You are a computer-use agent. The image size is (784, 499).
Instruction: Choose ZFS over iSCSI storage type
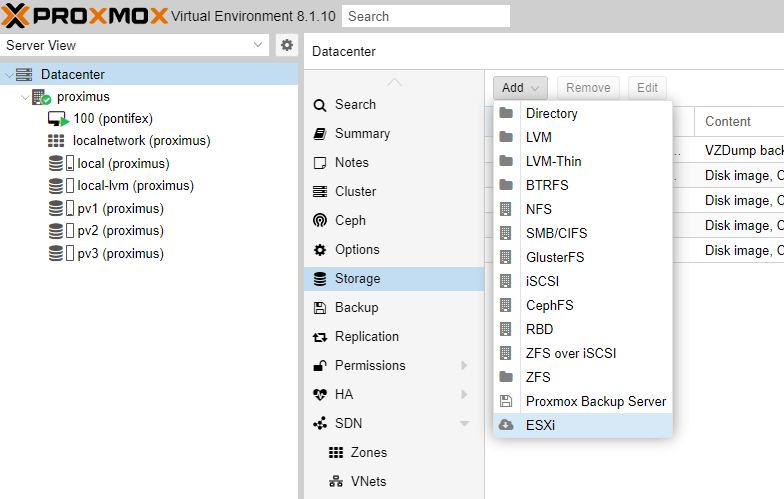click(x=582, y=354)
